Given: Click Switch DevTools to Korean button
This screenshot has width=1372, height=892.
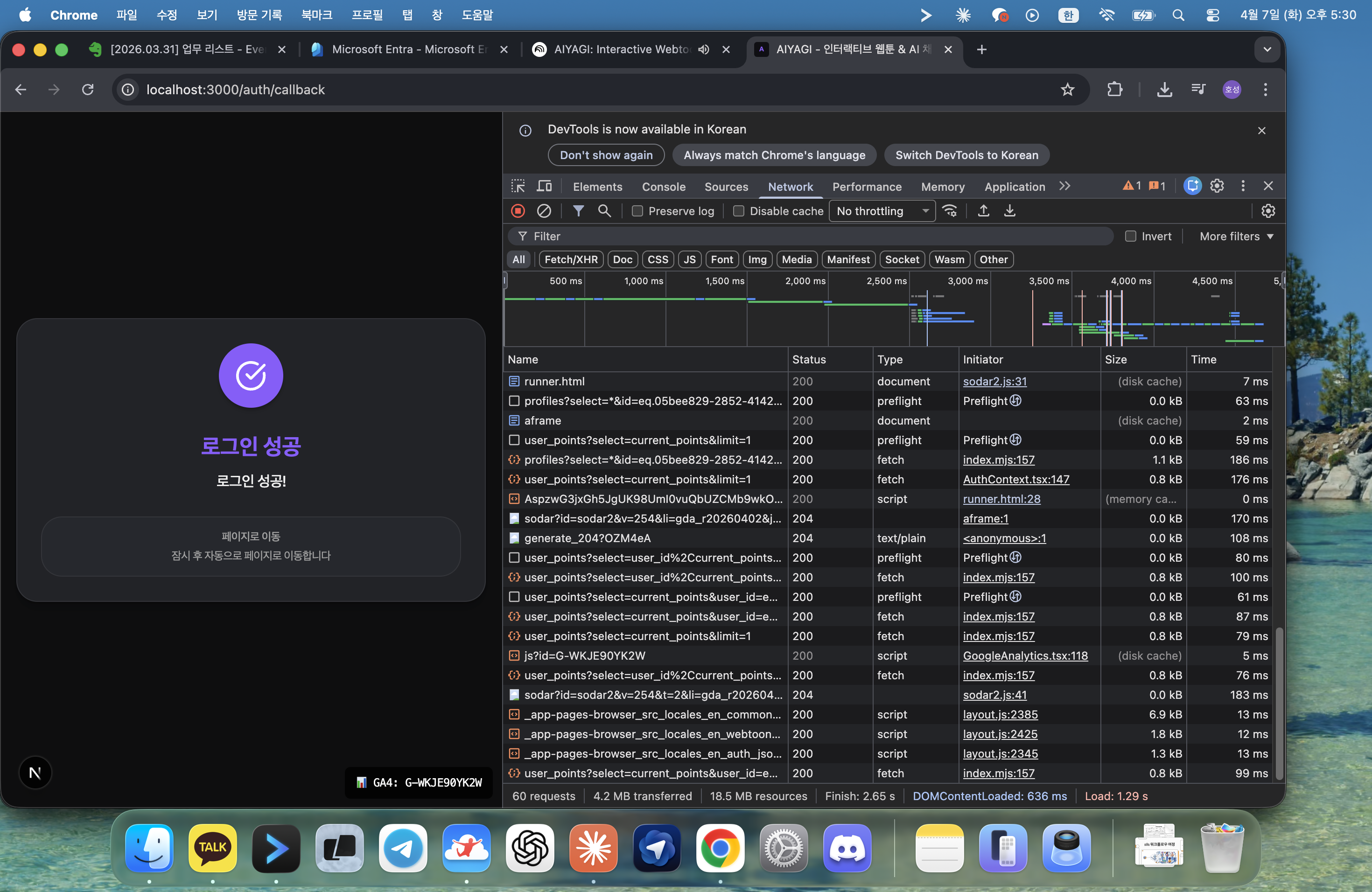Looking at the screenshot, I should pos(966,155).
